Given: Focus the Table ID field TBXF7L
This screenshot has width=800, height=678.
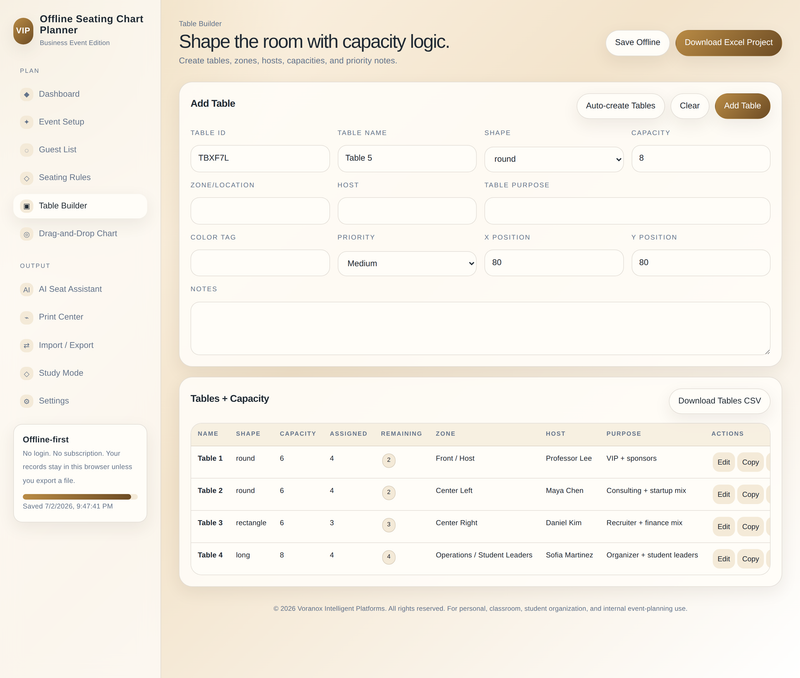Looking at the screenshot, I should (x=260, y=158).
